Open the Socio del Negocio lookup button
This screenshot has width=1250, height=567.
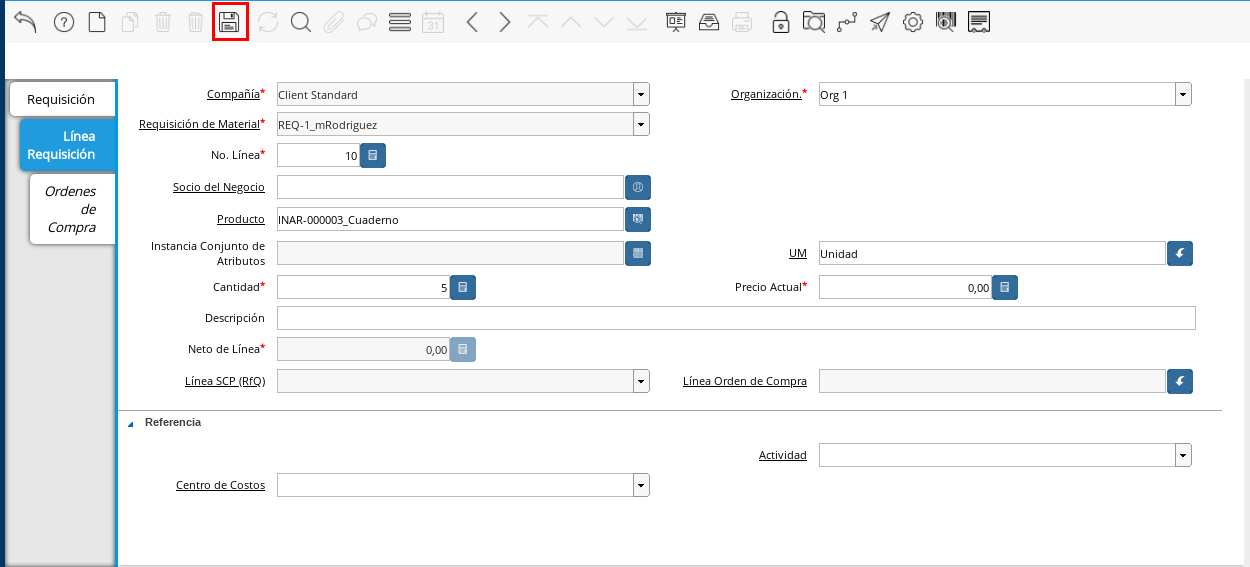[638, 187]
